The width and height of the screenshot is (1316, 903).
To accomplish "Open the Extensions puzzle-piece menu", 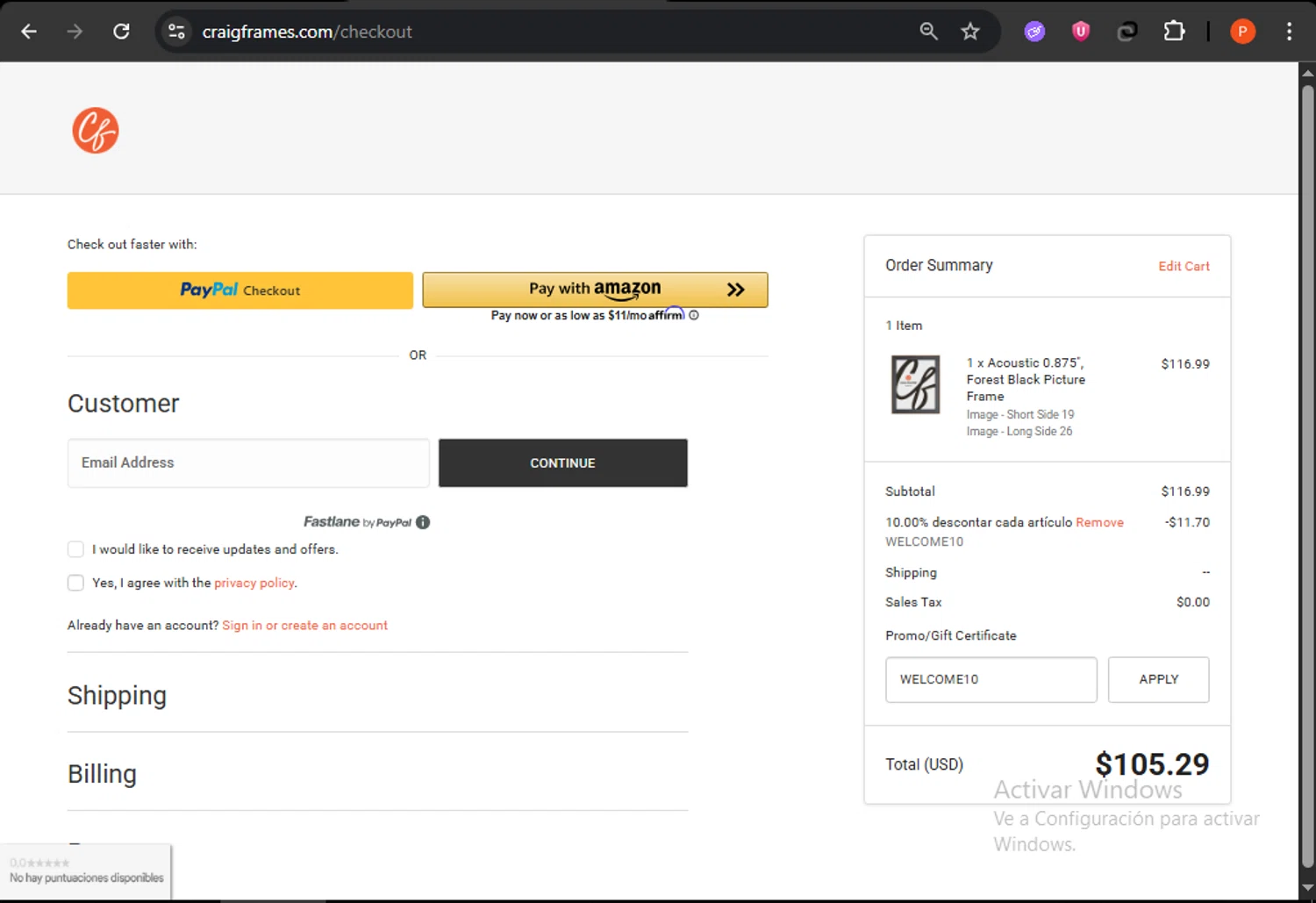I will [x=1174, y=32].
